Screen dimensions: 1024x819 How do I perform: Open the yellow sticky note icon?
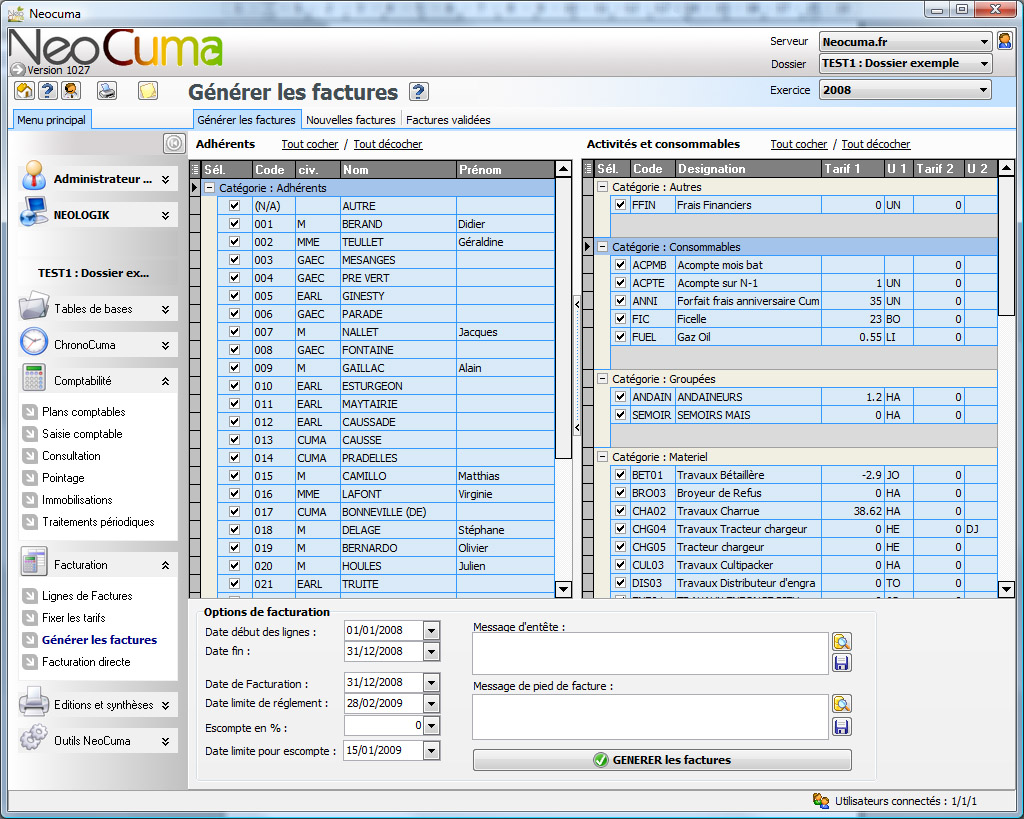pos(148,90)
